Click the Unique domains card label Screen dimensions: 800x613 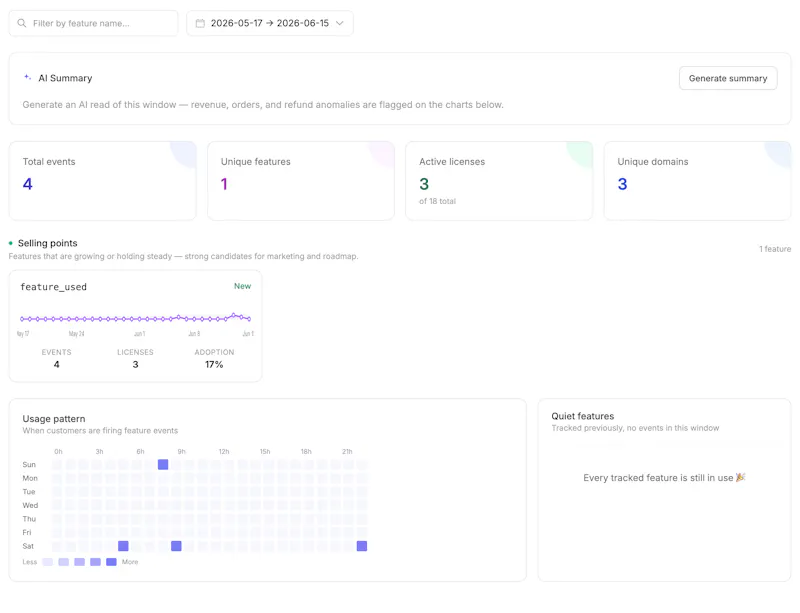(x=653, y=162)
